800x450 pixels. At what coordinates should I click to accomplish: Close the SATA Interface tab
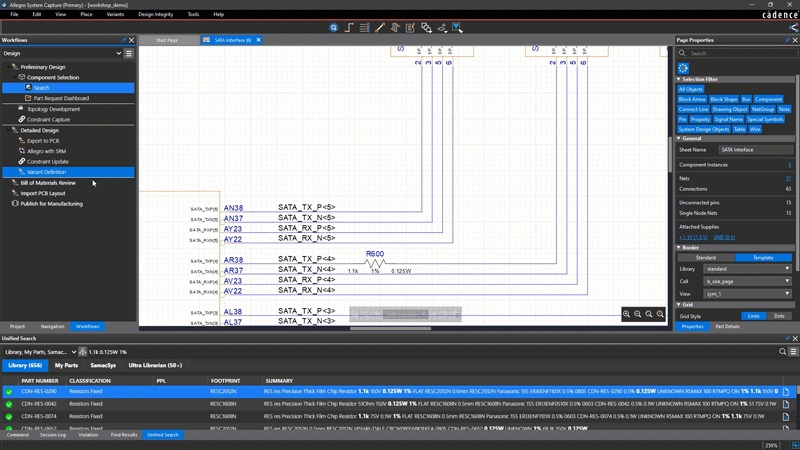point(258,40)
